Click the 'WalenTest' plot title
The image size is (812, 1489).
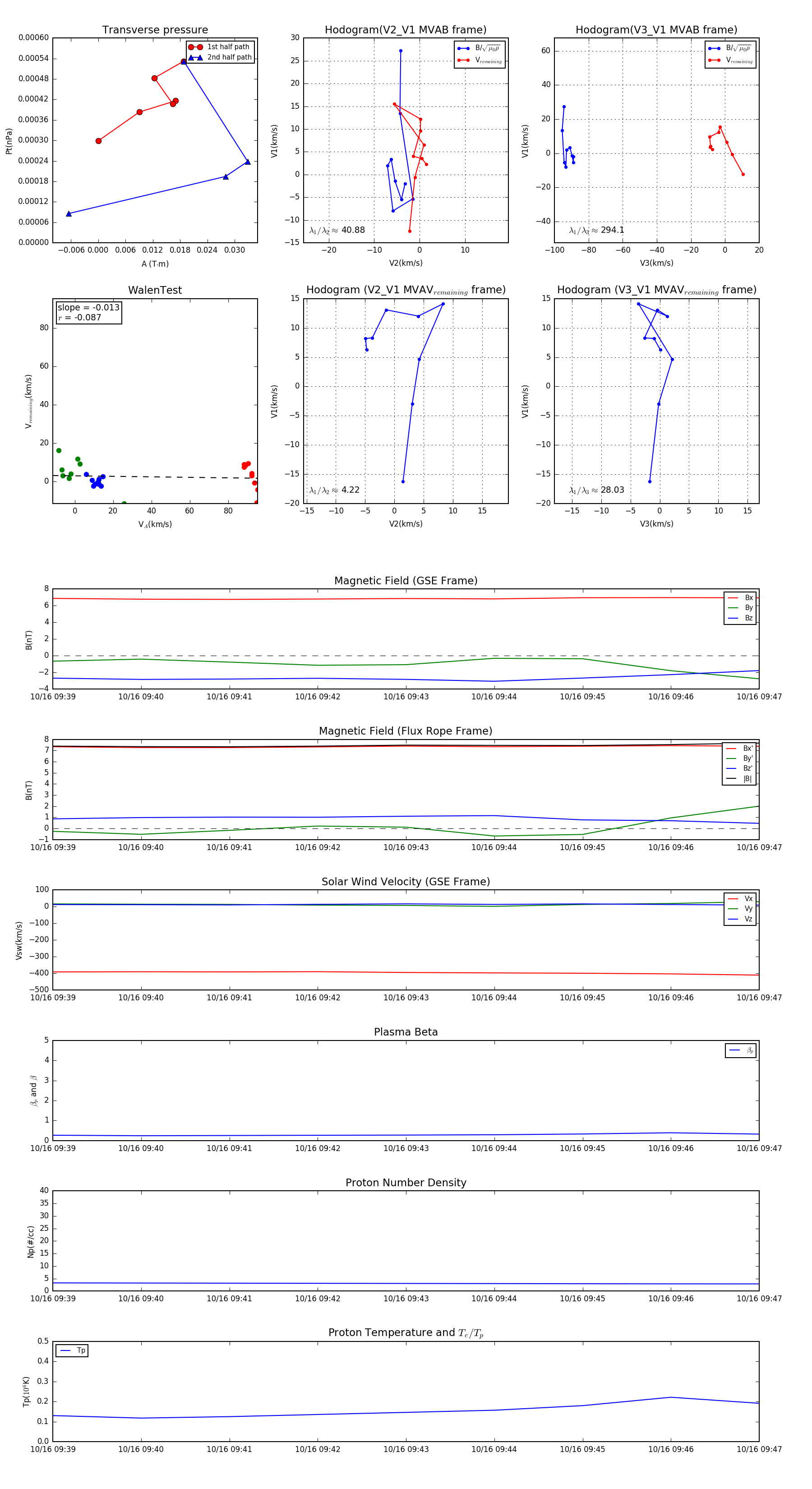tap(155, 290)
